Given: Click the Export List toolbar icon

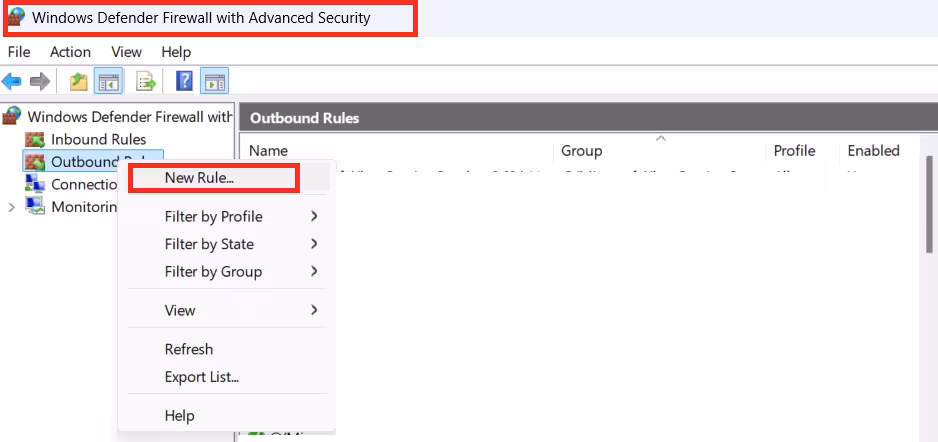Looking at the screenshot, I should (146, 81).
